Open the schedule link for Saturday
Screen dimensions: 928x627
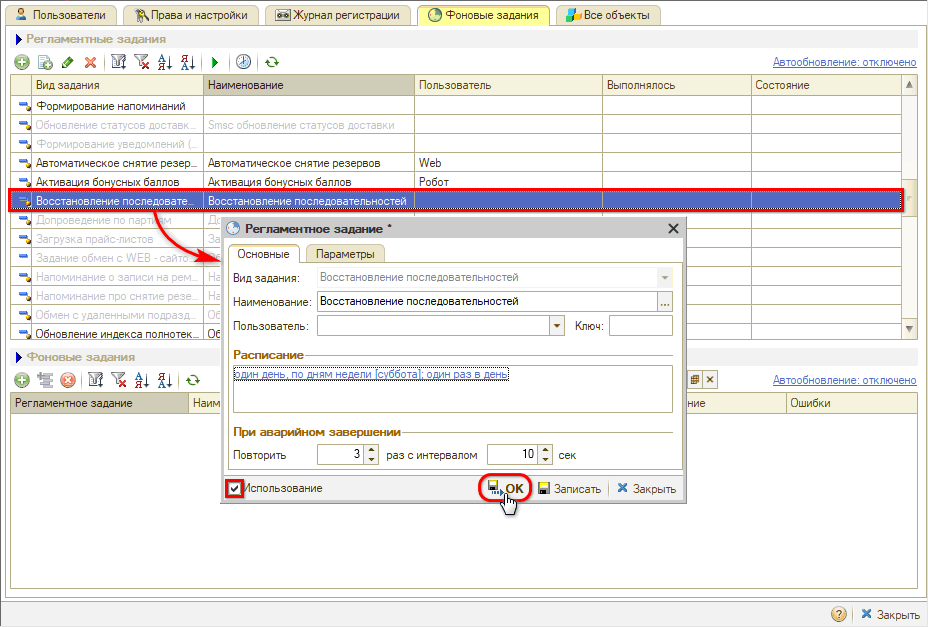[371, 374]
